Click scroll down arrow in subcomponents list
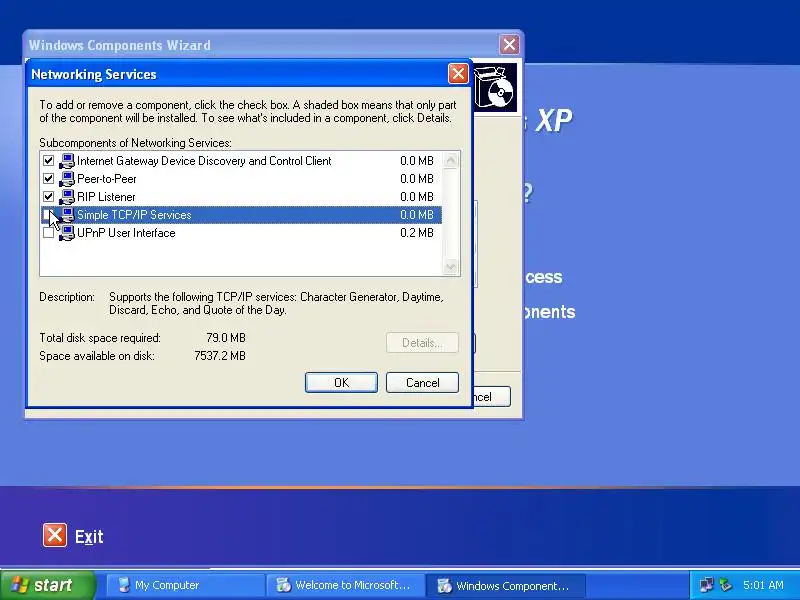 coord(451,267)
